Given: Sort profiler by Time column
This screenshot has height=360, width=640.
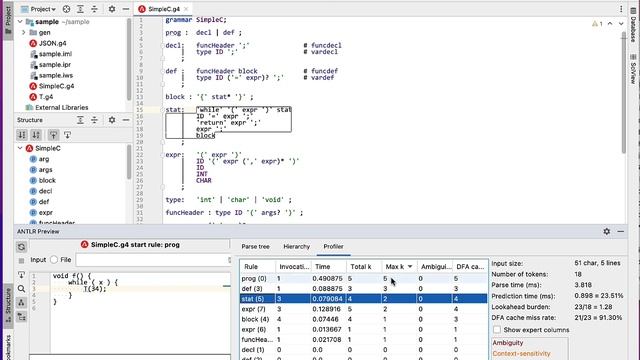Looking at the screenshot, I should (x=329, y=267).
